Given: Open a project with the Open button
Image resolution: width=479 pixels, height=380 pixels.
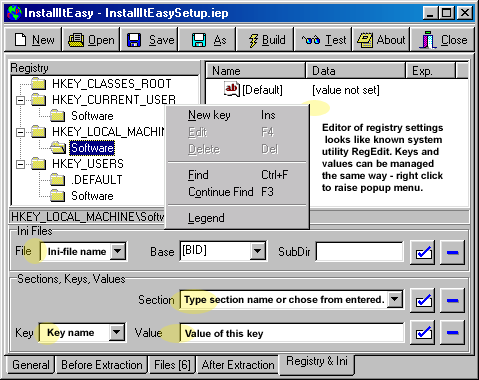Looking at the screenshot, I should (91, 40).
